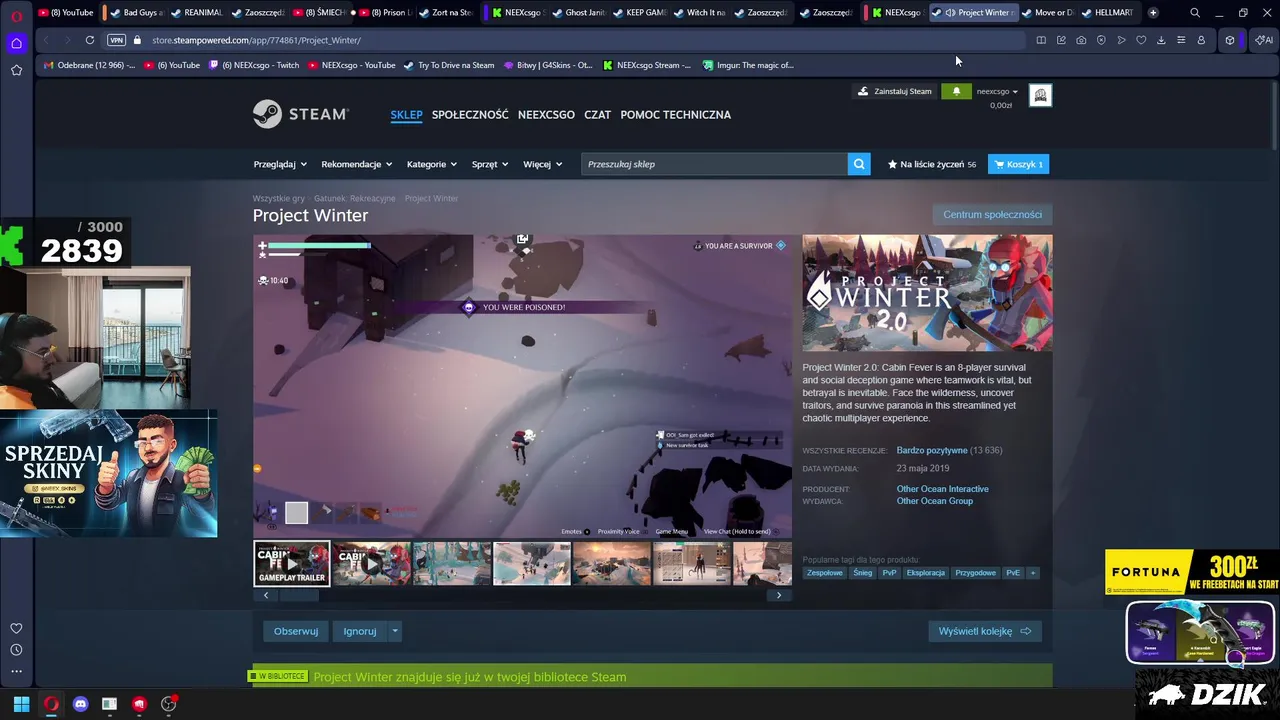Open the Try To Drive na Steam bookmark
The height and width of the screenshot is (720, 1280).
point(449,65)
